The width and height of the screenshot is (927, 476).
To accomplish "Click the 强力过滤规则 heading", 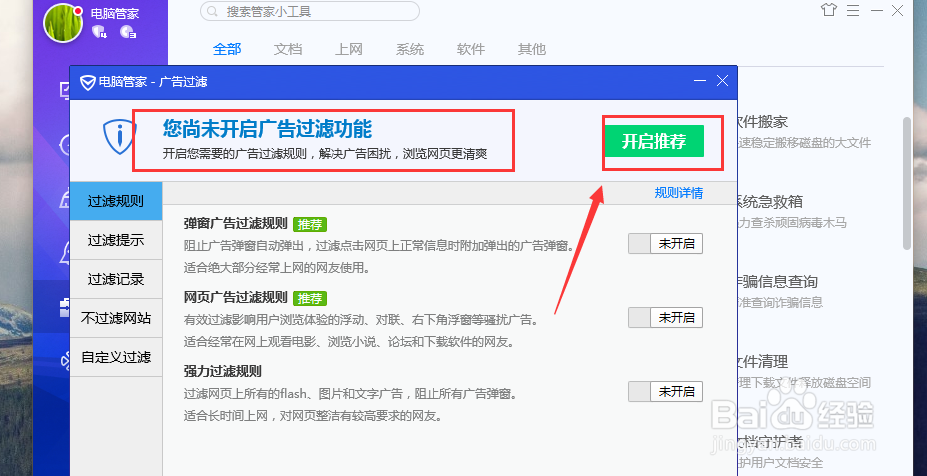I will coord(222,371).
